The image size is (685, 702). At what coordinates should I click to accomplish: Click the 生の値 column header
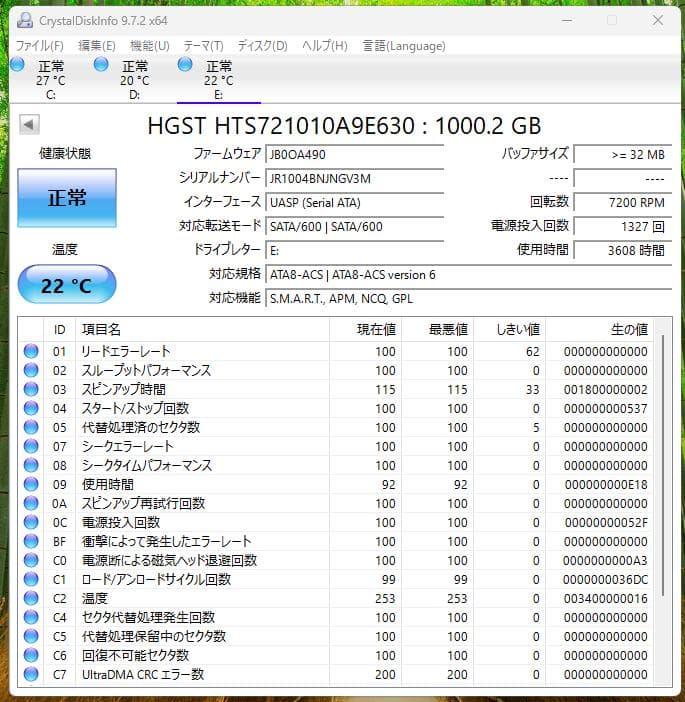click(599, 330)
